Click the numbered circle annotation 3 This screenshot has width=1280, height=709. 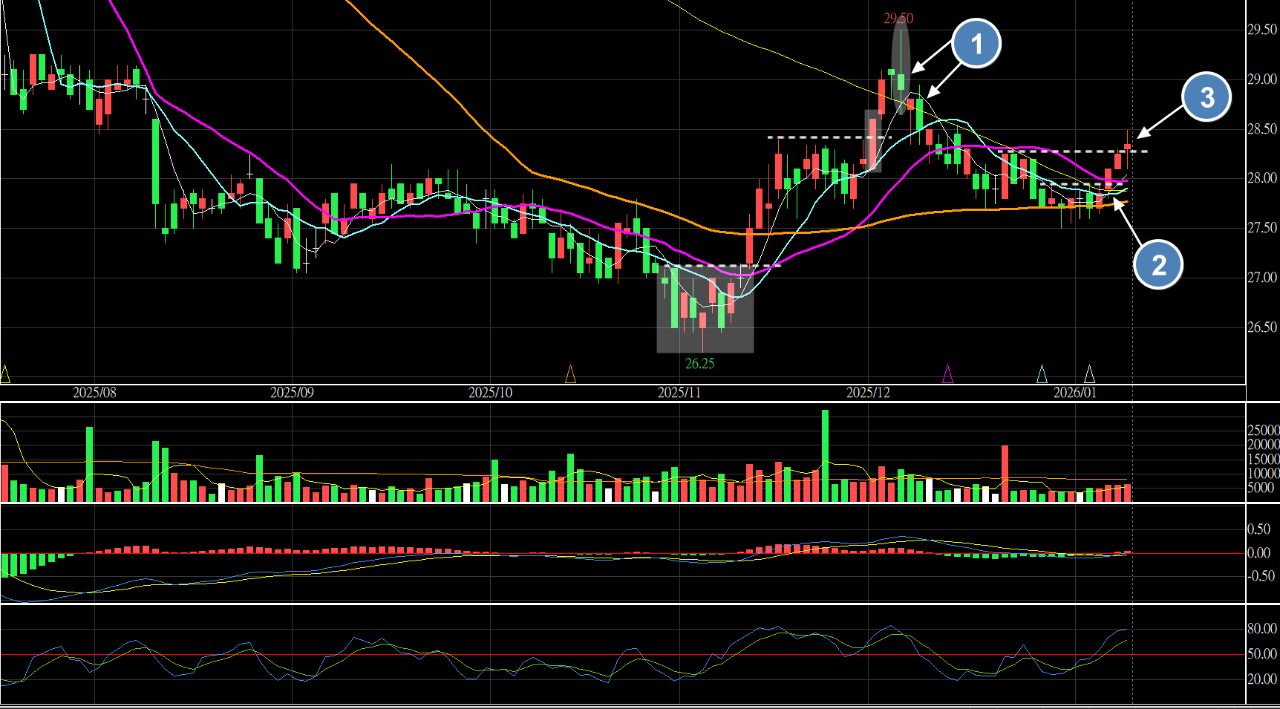1207,98
